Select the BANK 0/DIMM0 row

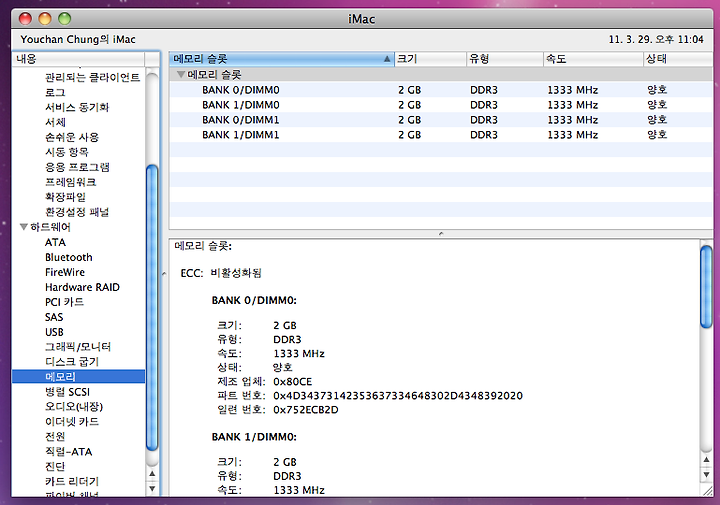pyautogui.click(x=441, y=90)
